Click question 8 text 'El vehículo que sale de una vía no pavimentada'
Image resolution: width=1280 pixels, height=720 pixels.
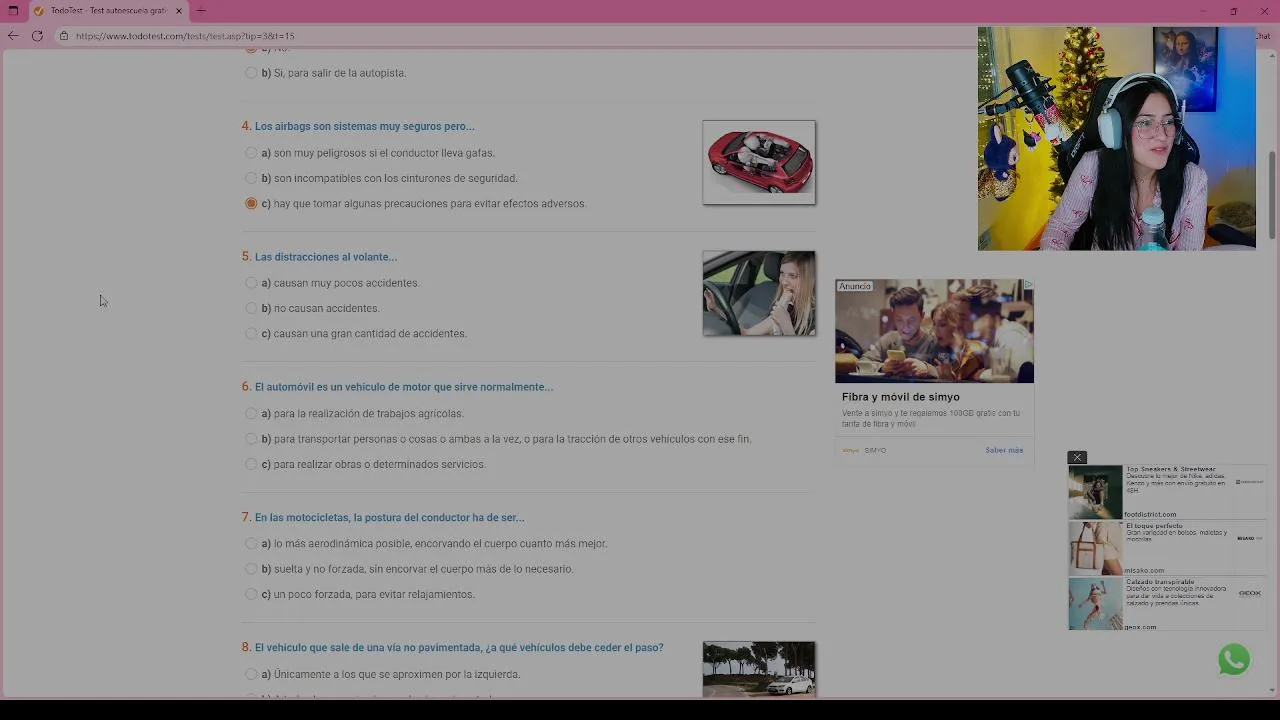tap(459, 648)
